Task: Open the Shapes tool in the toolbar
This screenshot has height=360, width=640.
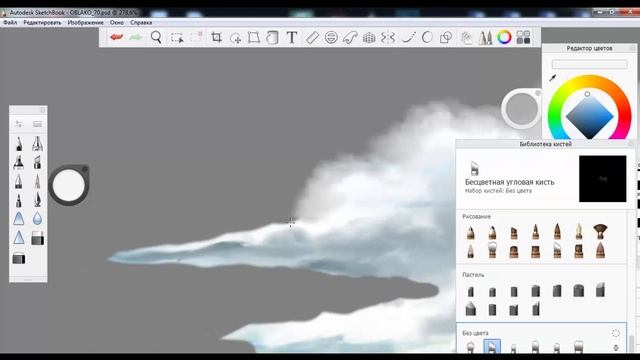Action: (x=446, y=38)
